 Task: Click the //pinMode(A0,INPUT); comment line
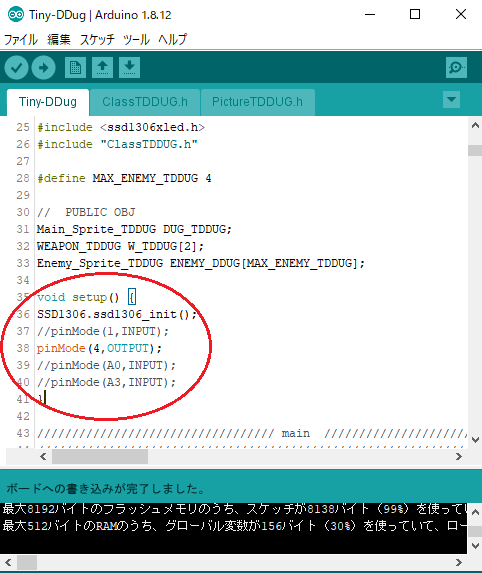point(106,365)
